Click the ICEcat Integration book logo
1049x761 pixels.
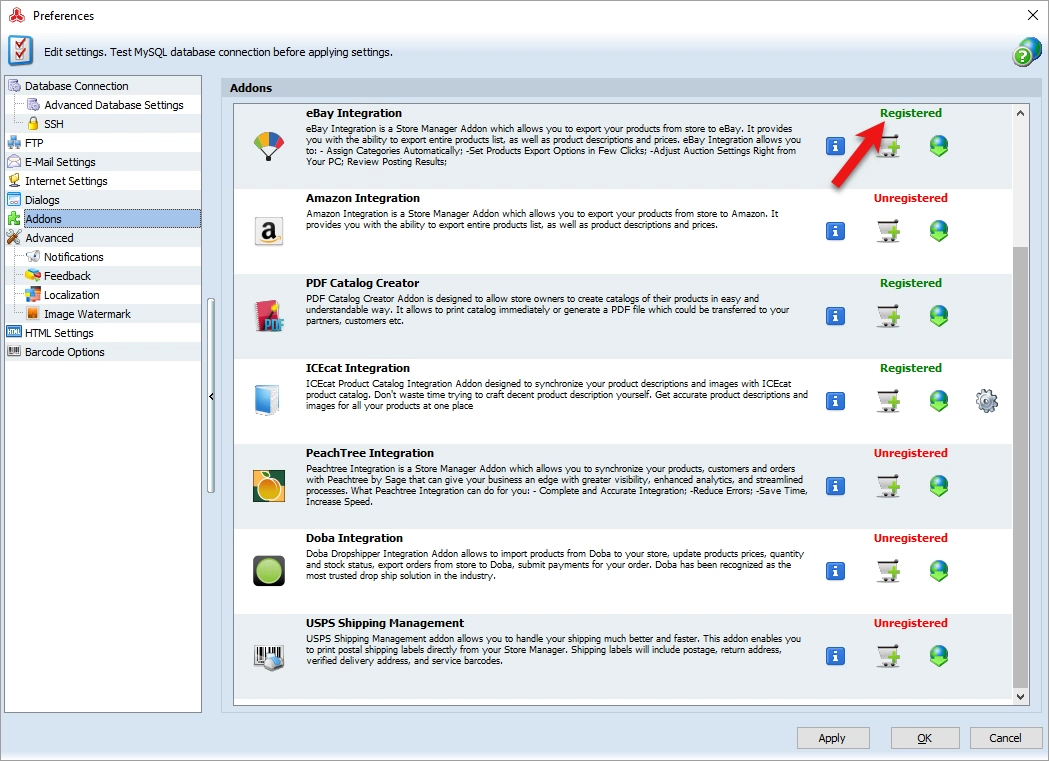[x=267, y=401]
